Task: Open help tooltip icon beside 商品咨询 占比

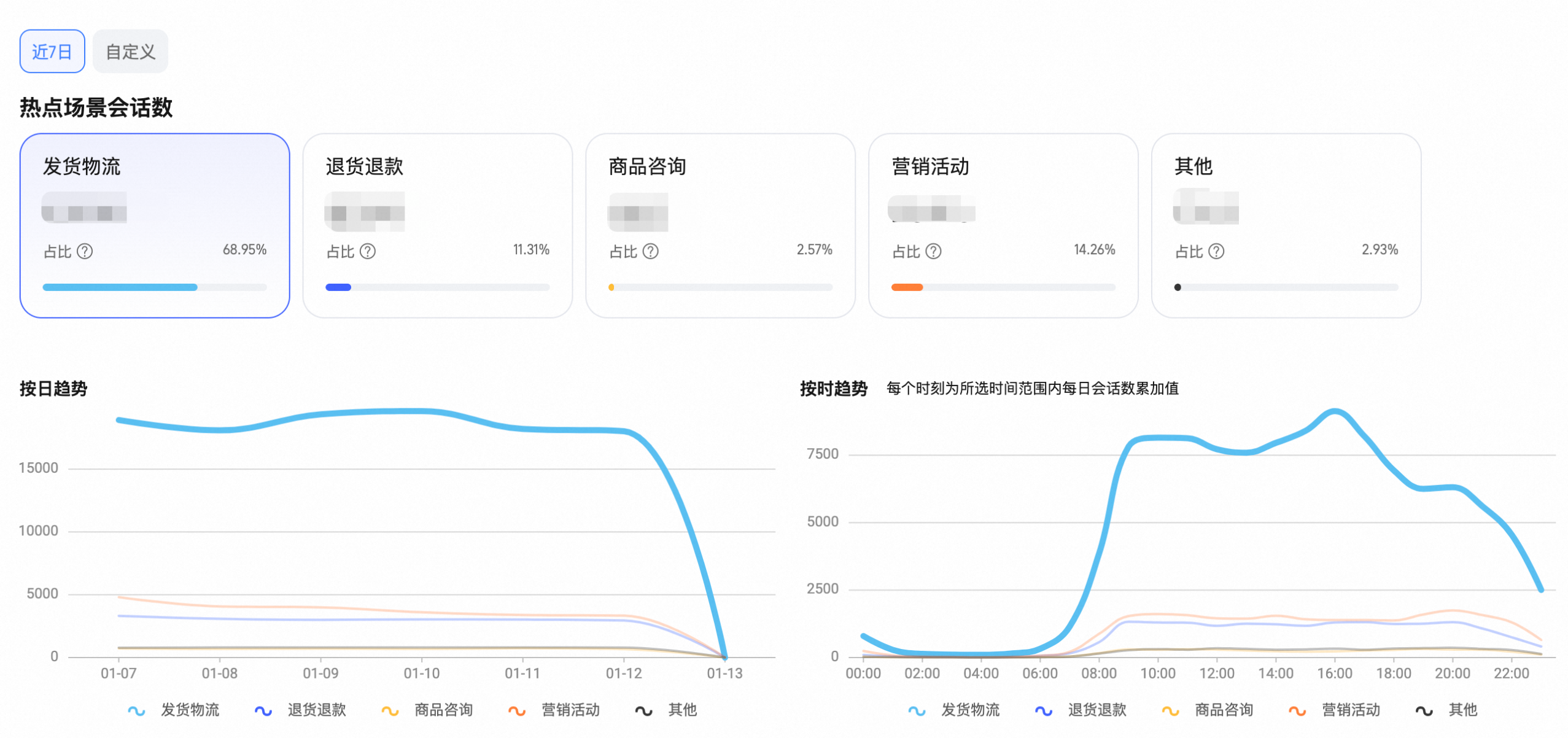Action: coord(651,252)
